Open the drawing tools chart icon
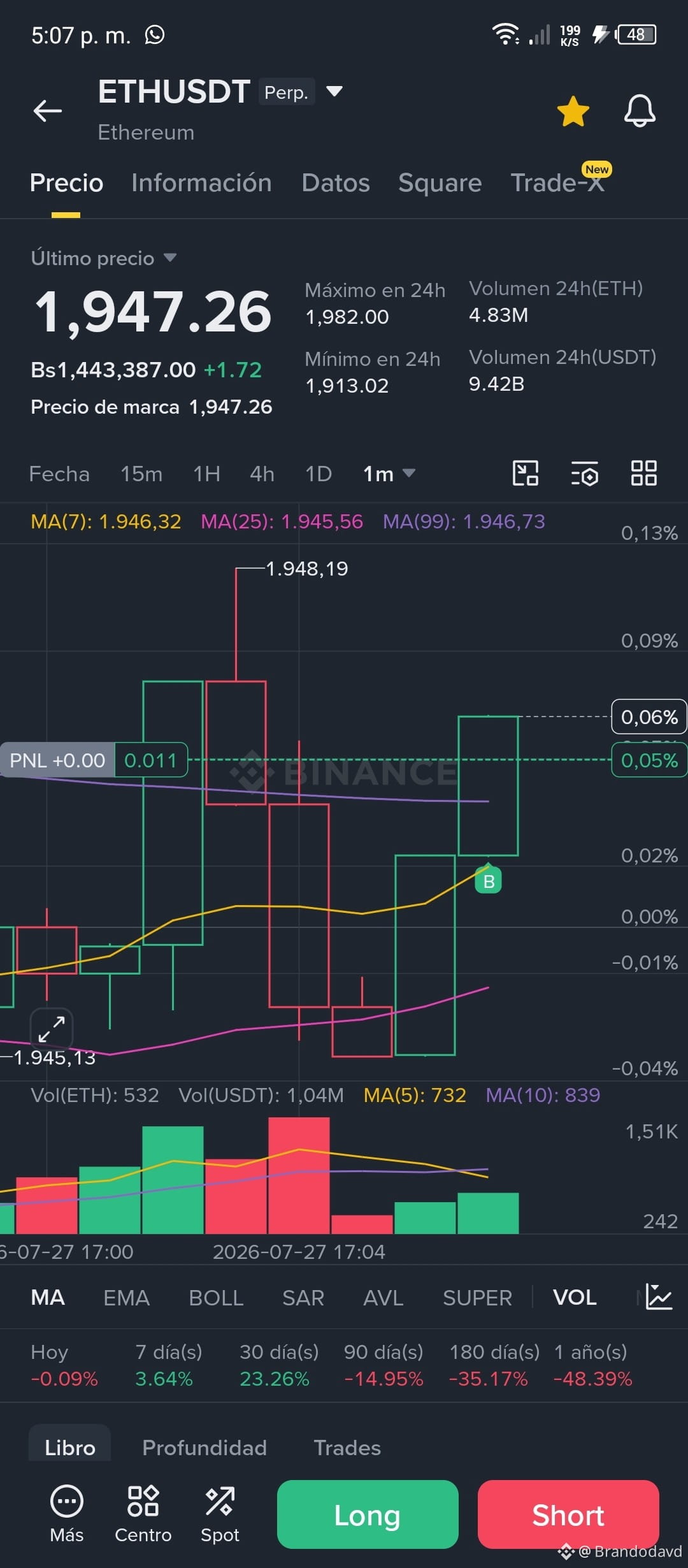This screenshot has height=1568, width=688. [526, 474]
